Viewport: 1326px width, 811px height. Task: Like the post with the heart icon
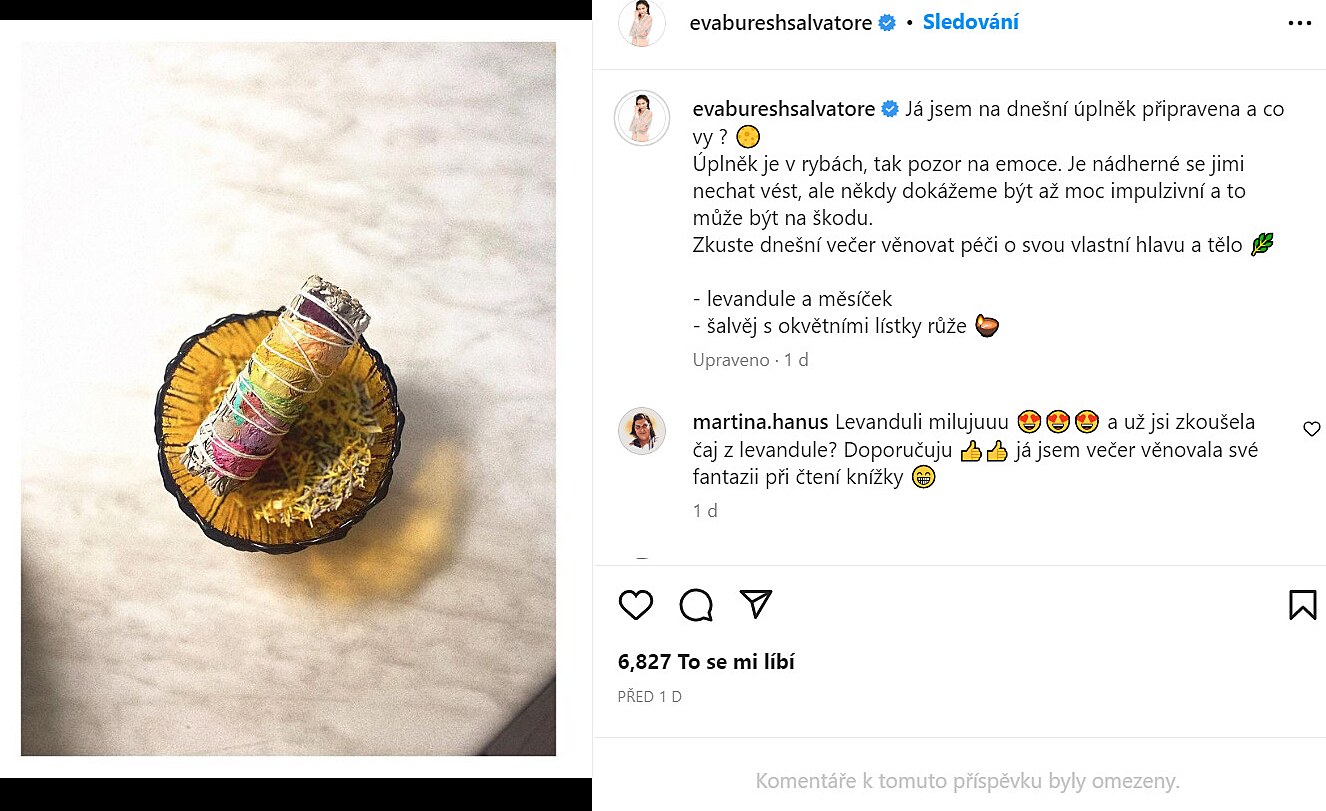(636, 605)
